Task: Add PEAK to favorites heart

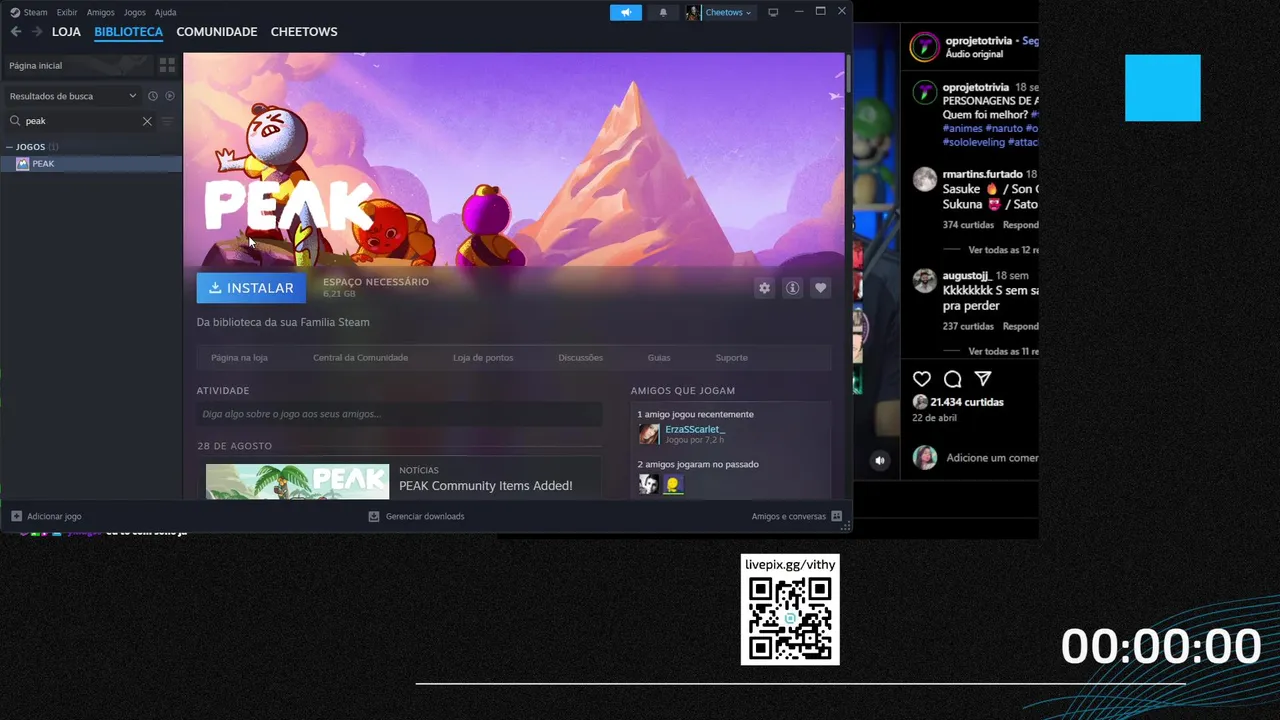Action: click(x=820, y=288)
